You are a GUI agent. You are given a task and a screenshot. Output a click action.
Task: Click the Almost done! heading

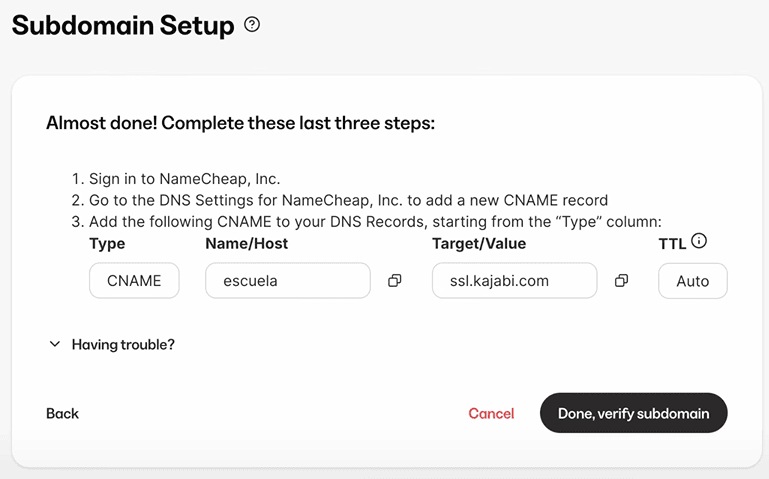point(240,123)
